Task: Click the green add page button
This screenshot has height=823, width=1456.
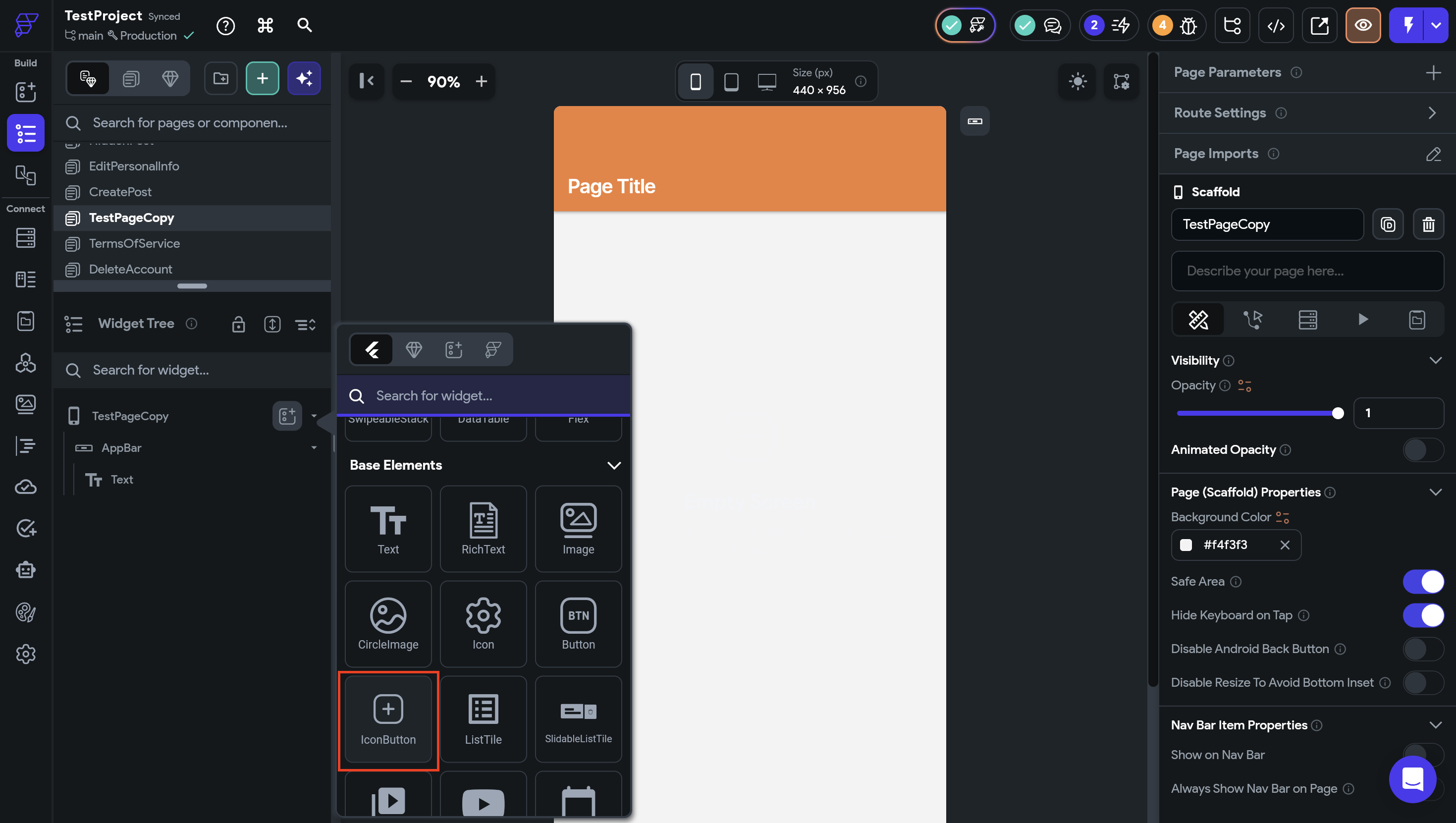Action: pos(262,79)
